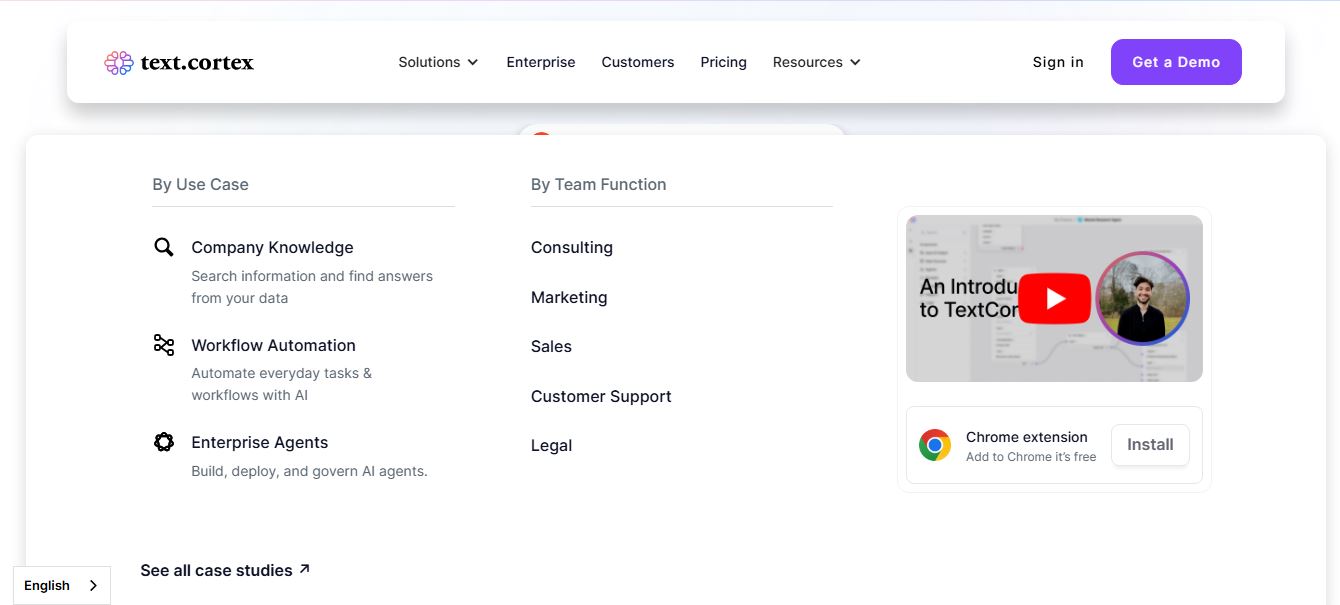
Task: Select Marketing under By Team Function
Action: (569, 297)
